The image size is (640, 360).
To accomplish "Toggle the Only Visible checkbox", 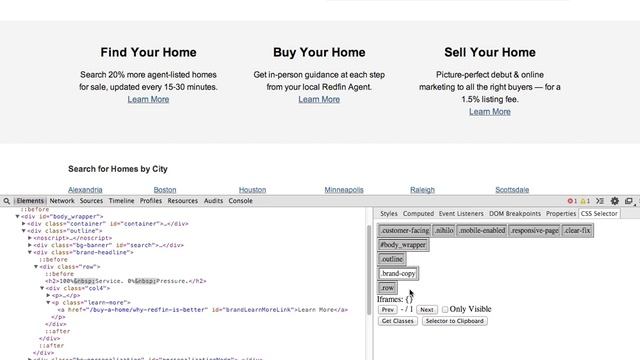I will click(445, 309).
